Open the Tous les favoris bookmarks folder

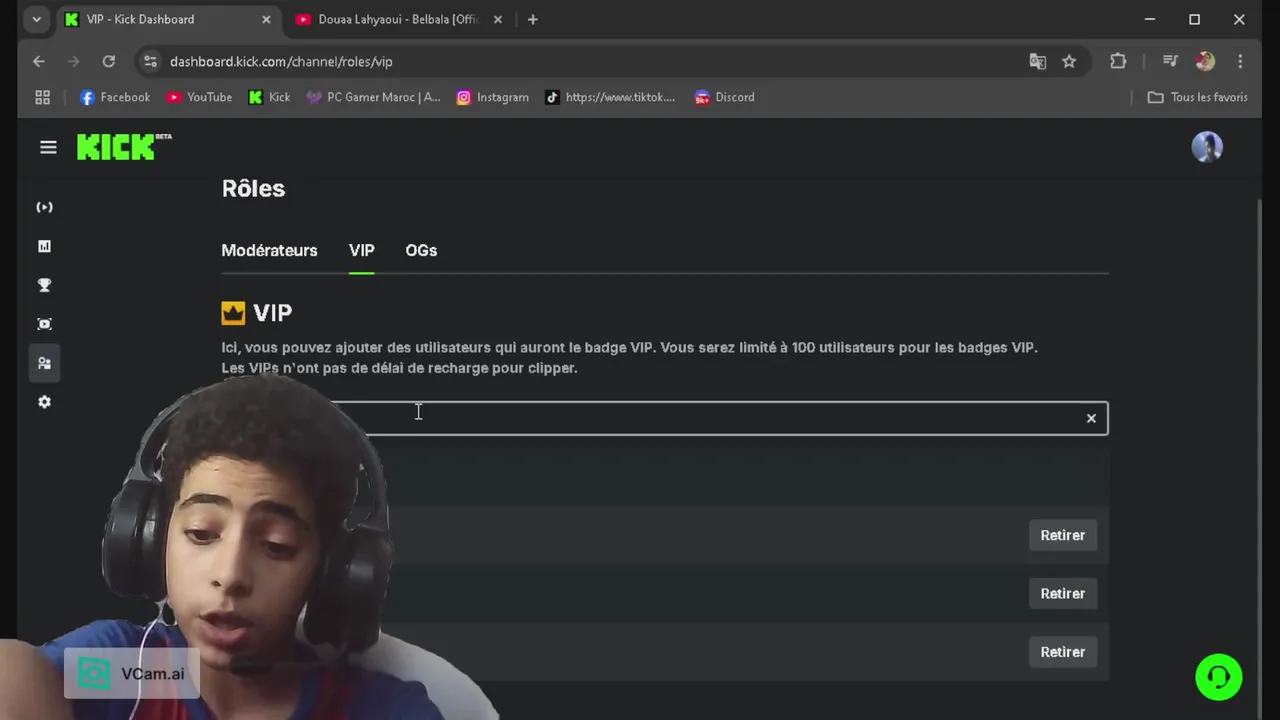pyautogui.click(x=1197, y=97)
